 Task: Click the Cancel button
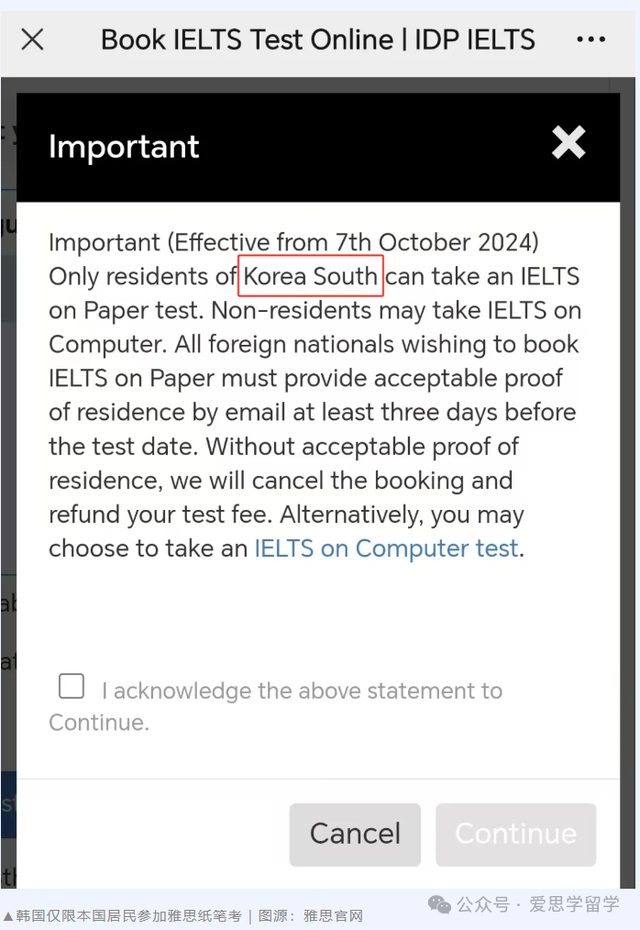pyautogui.click(x=355, y=834)
